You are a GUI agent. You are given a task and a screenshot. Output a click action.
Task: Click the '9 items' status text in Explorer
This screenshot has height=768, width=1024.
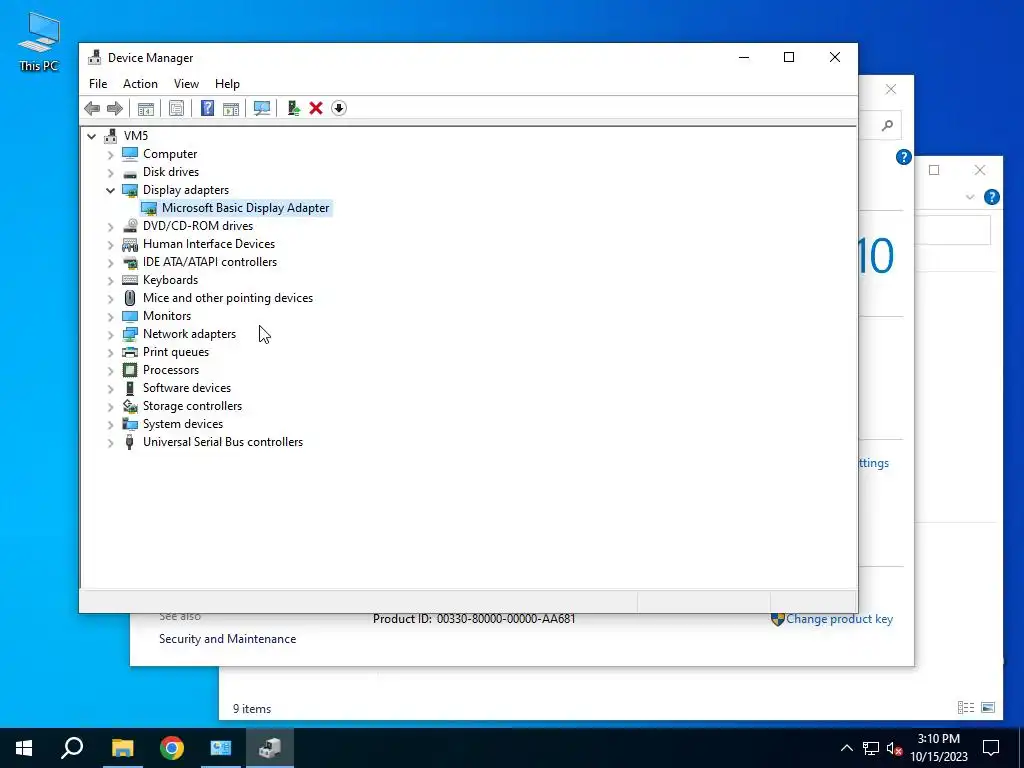point(252,709)
